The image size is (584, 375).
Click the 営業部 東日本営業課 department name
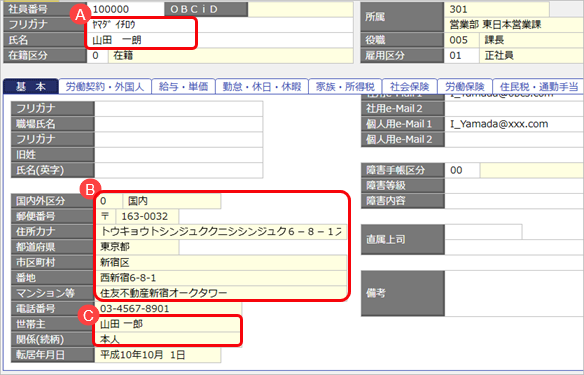coord(495,25)
